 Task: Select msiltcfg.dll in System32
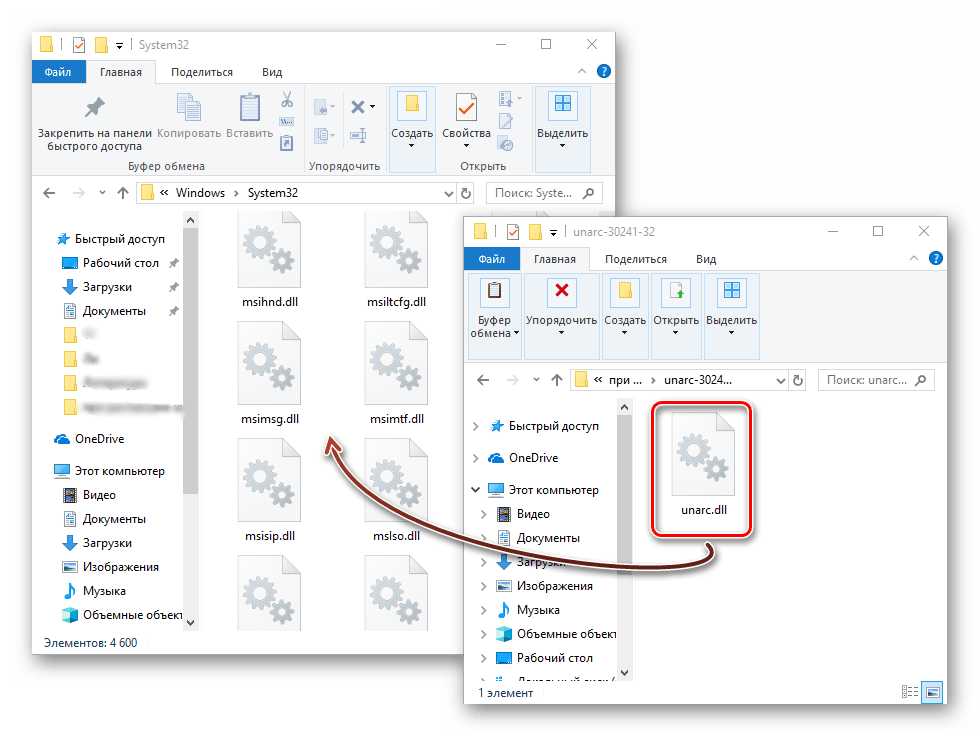click(x=396, y=261)
